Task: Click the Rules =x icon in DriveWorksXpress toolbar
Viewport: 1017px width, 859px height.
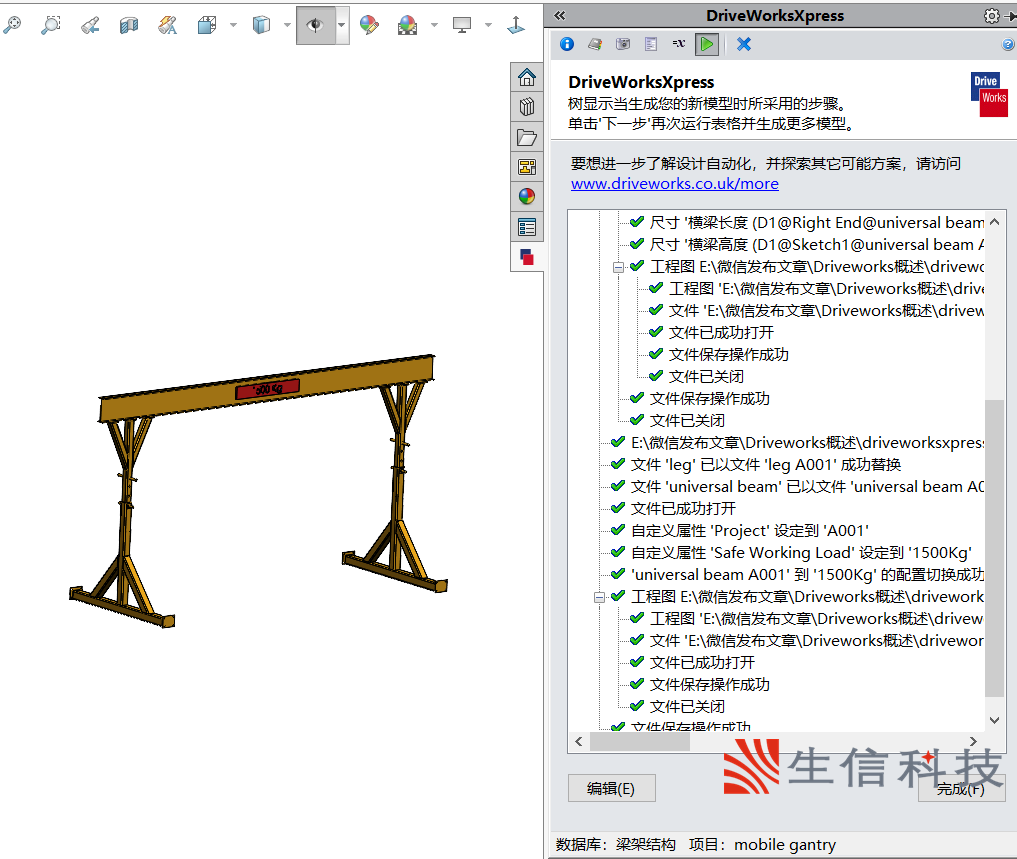Action: click(x=678, y=44)
